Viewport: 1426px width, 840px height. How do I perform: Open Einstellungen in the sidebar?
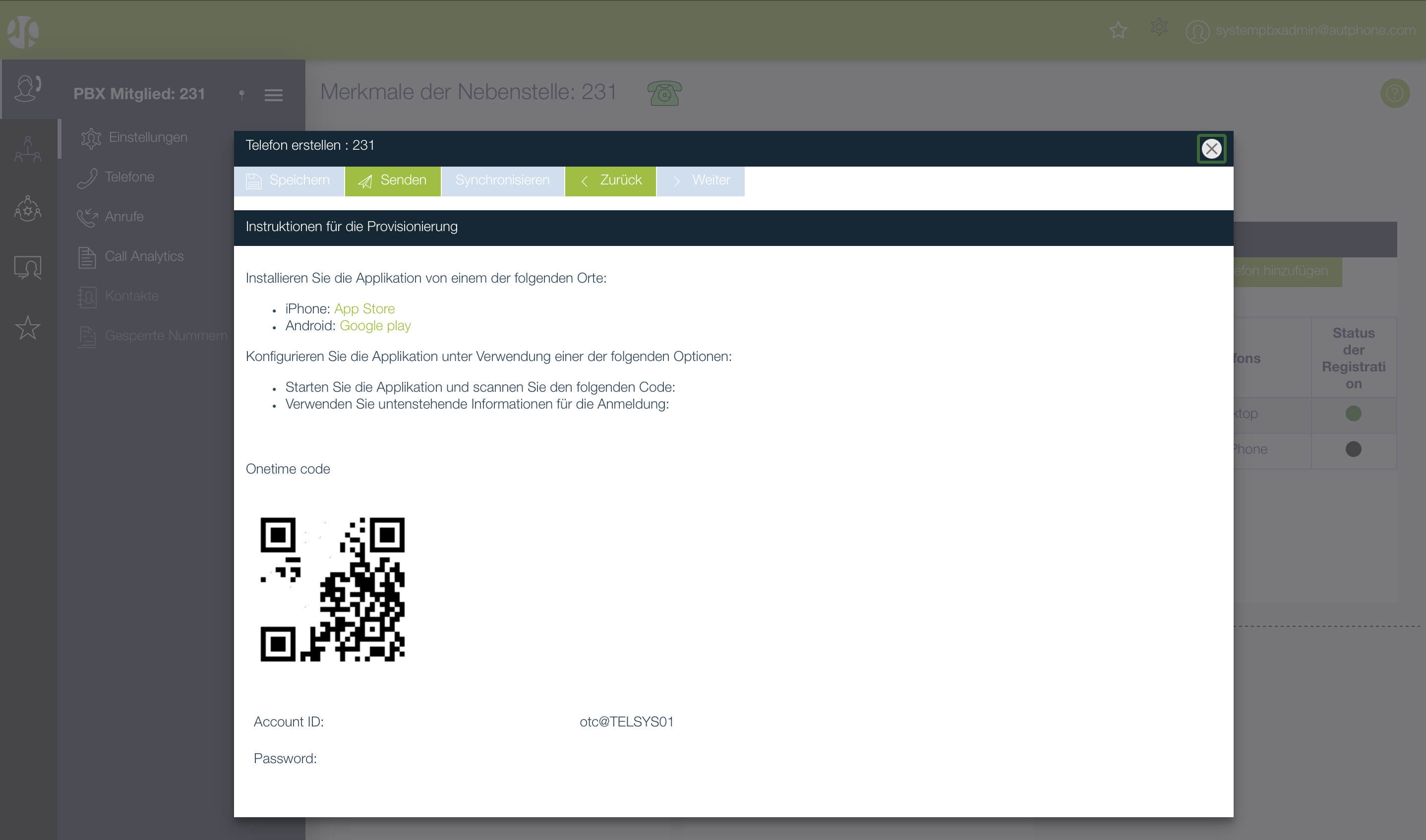[x=147, y=137]
